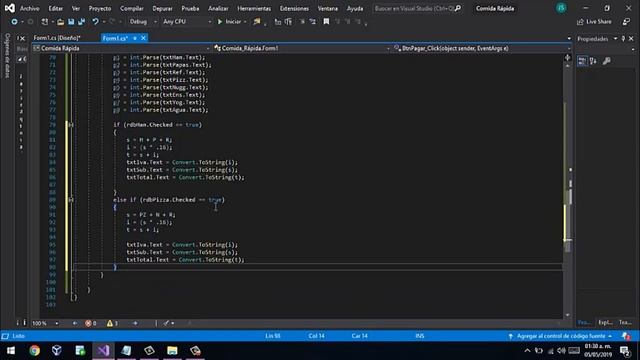This screenshot has width=640, height=360.
Task: Close the Form1.cs code tab
Action: click(x=143, y=38)
